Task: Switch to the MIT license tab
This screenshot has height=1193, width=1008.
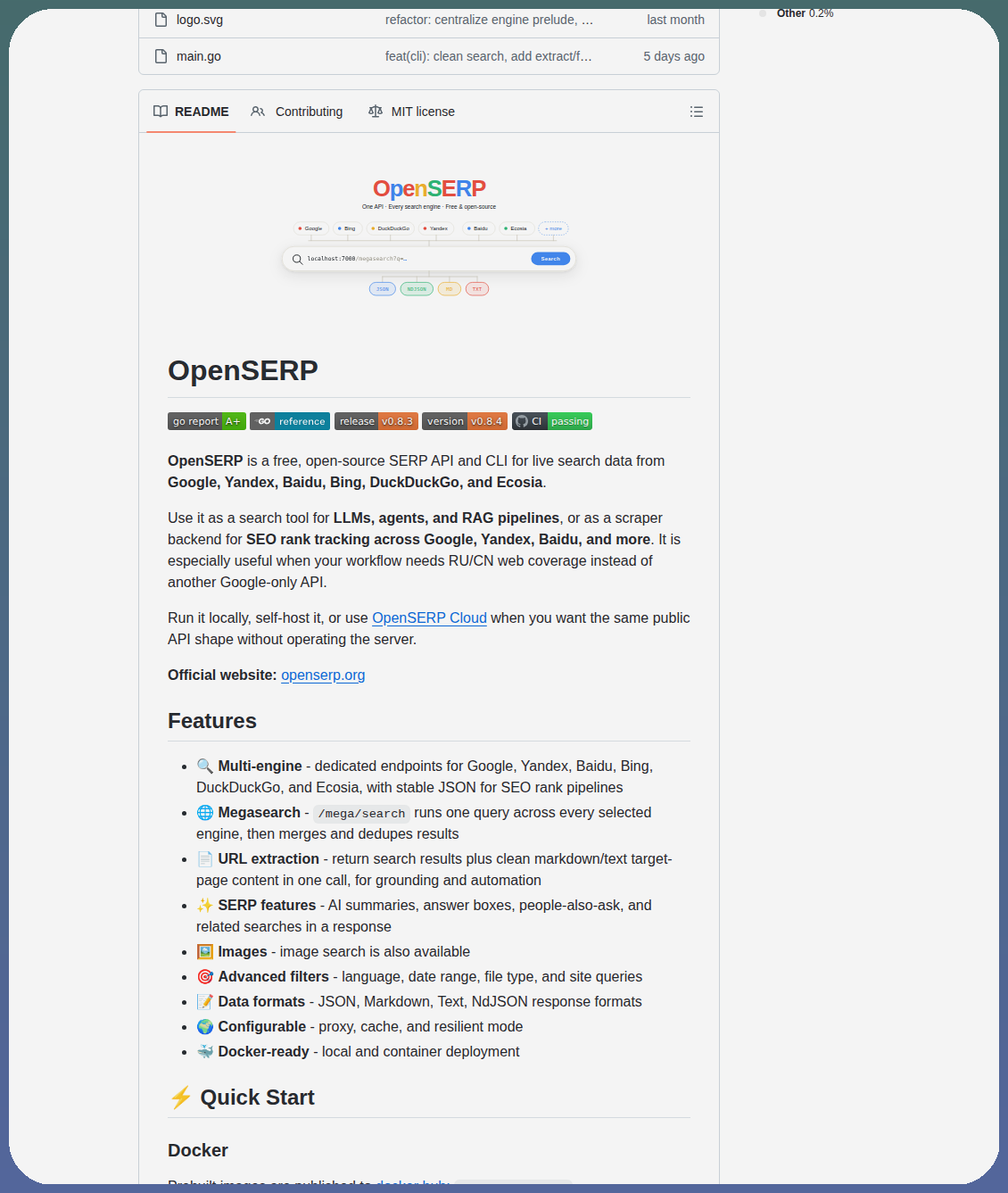Action: click(x=411, y=112)
